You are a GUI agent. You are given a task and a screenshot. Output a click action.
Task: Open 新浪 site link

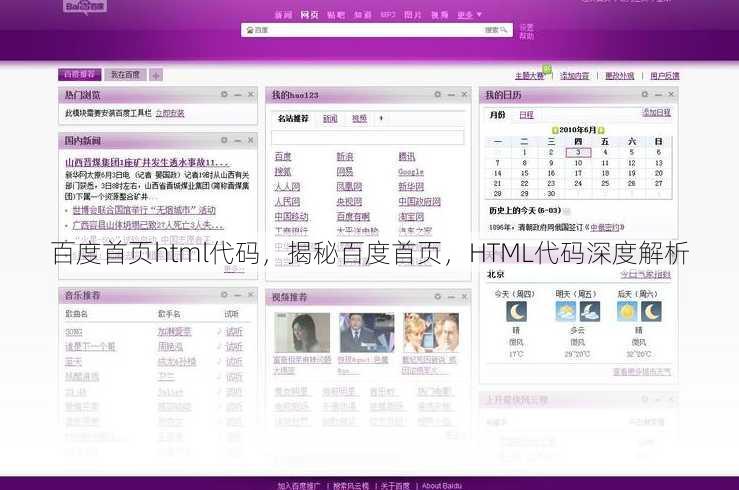pos(345,156)
